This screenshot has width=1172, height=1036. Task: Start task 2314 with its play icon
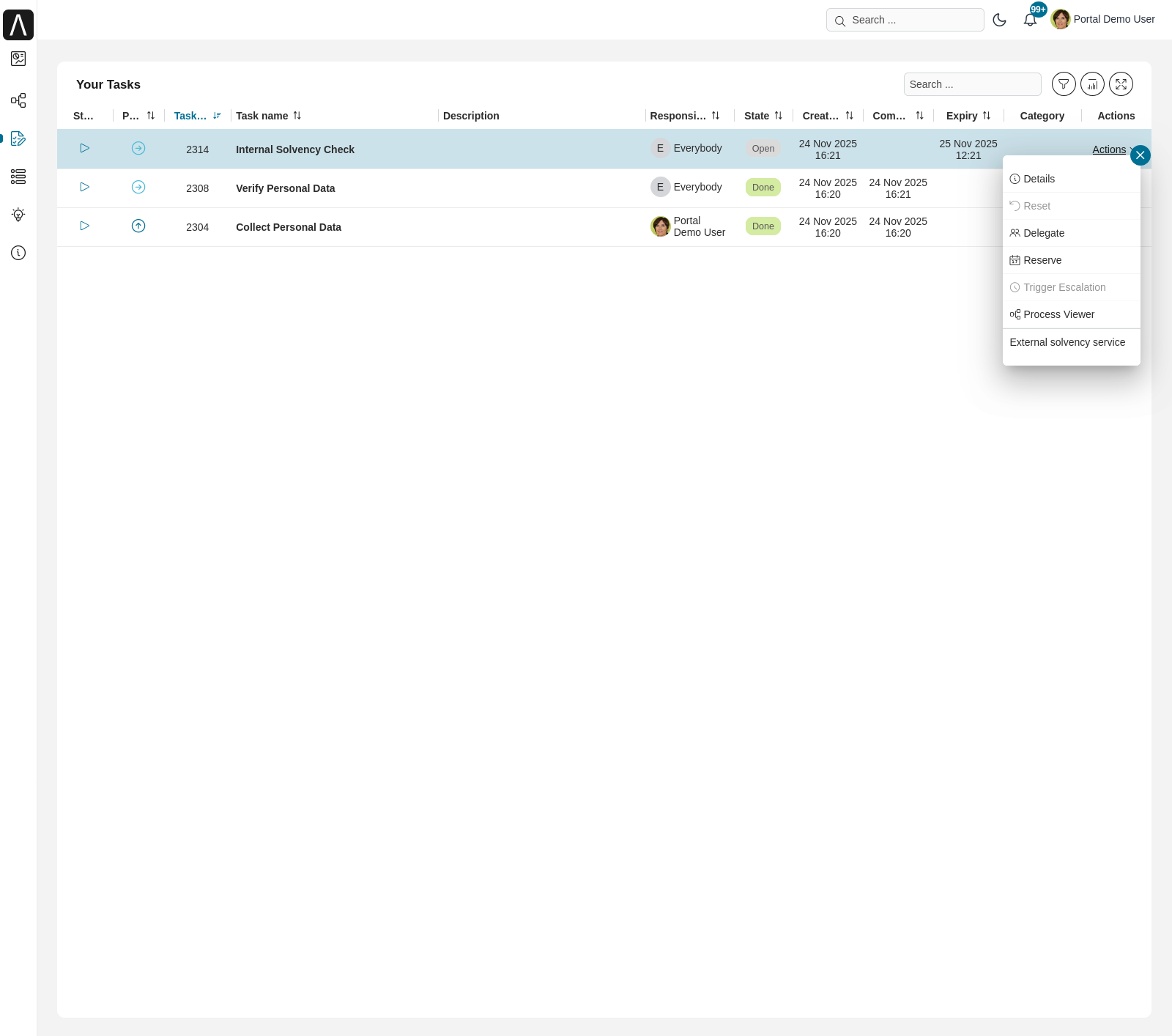pos(84,148)
